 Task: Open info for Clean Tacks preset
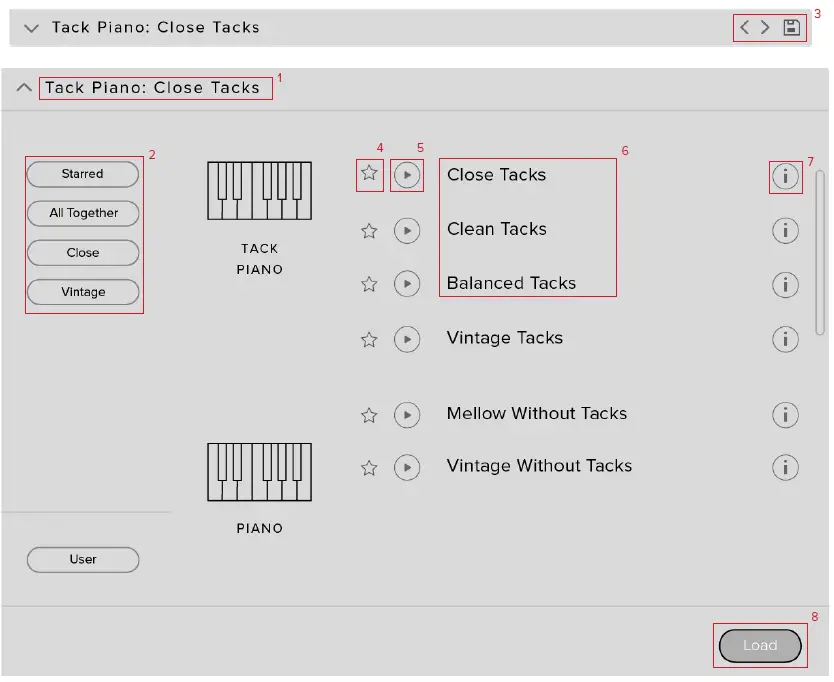tap(786, 230)
